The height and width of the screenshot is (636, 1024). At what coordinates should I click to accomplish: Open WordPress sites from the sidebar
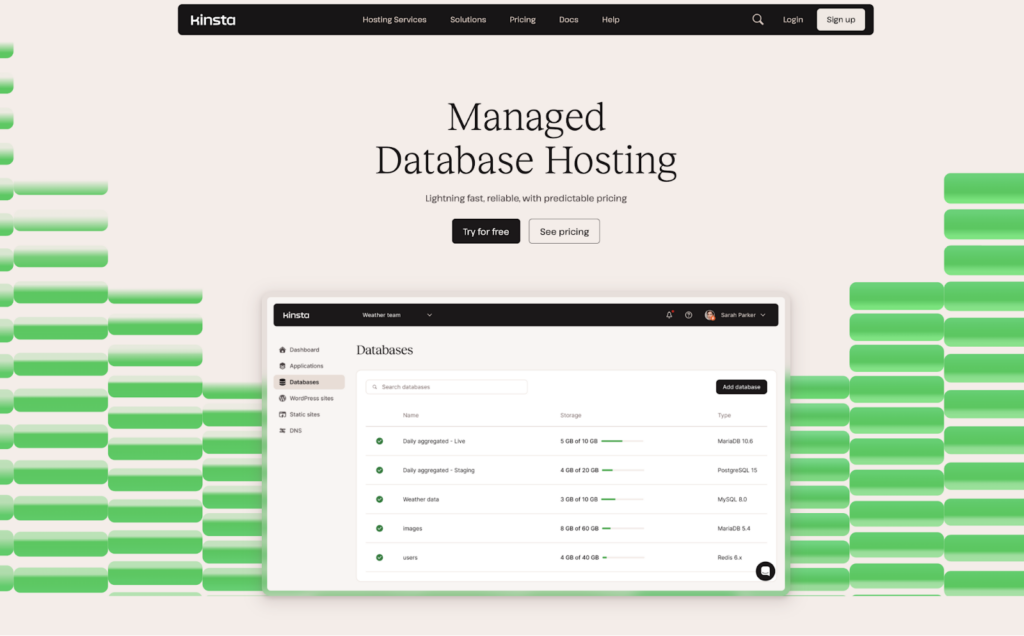coord(284,397)
